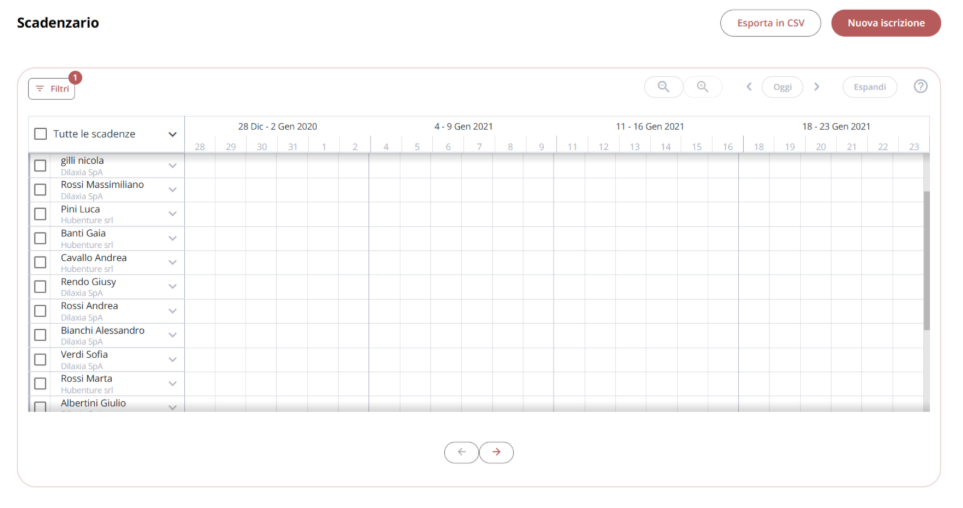Tick the Pini Luca checkbox
Screen dimensions: 963x508
(41, 214)
